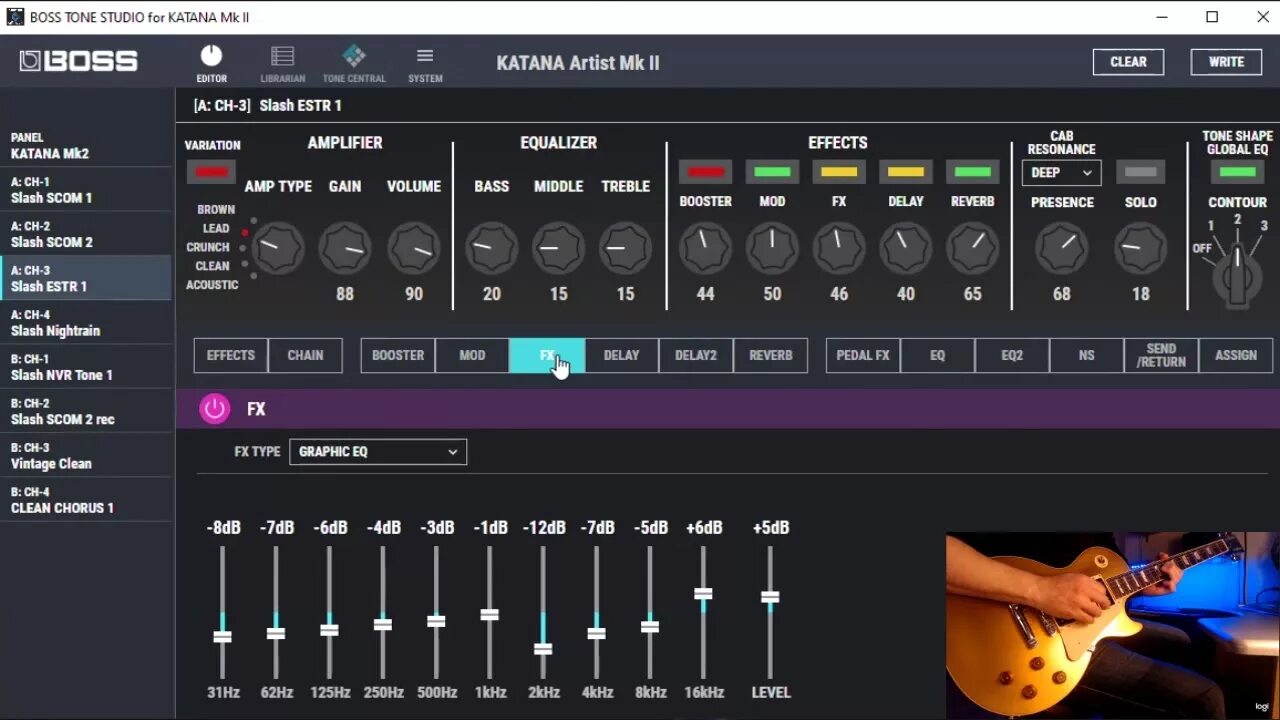Toggle the FX effect button
1280x720 pixels.
pos(838,172)
